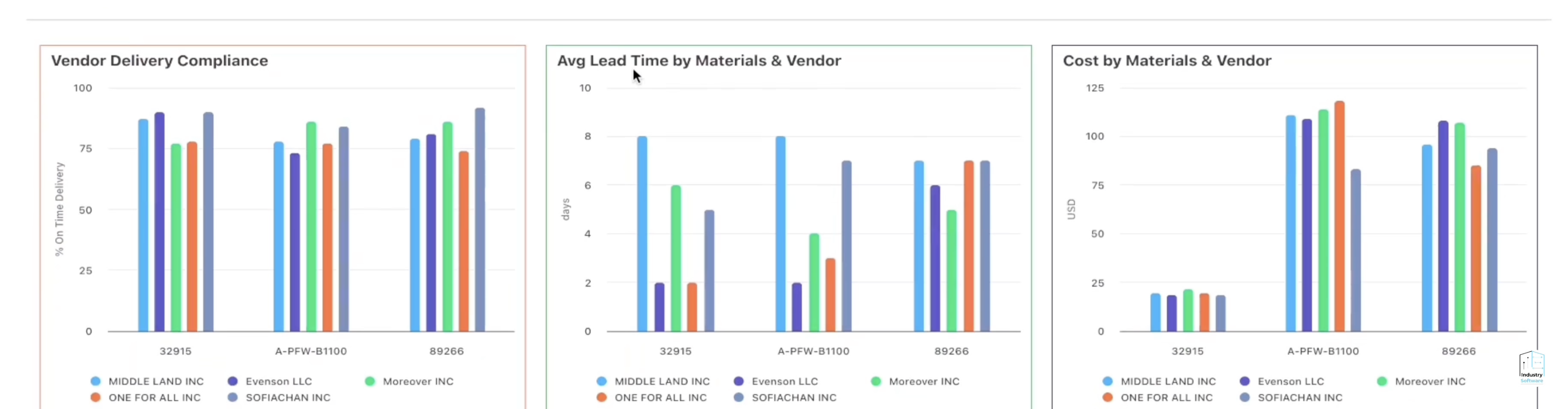Click the 89266 axis label in Avg Lead Time chart
The width and height of the screenshot is (1568, 409).
point(951,351)
